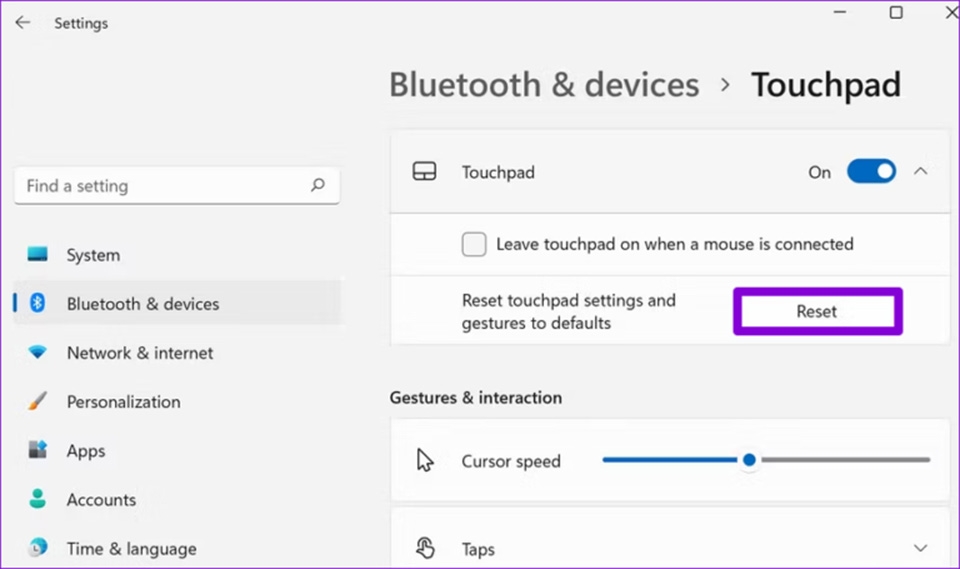Expand the Taps section chevron

(x=920, y=548)
